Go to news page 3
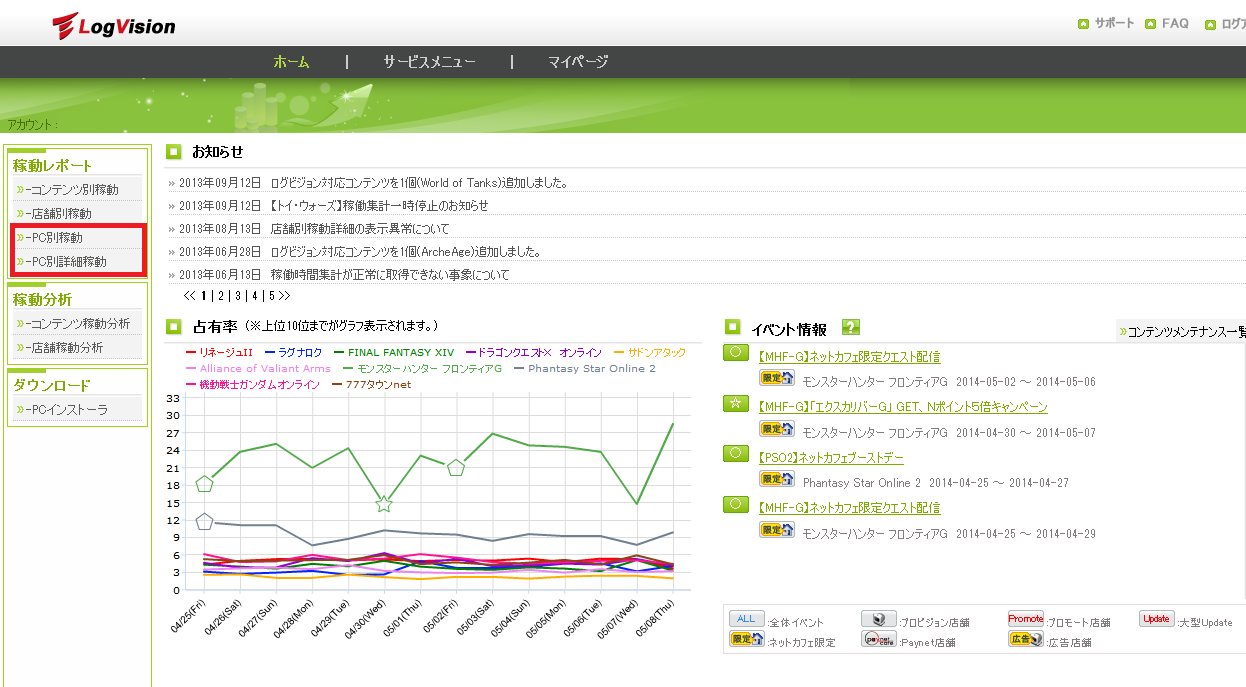This screenshot has width=1246, height=687. (x=238, y=296)
